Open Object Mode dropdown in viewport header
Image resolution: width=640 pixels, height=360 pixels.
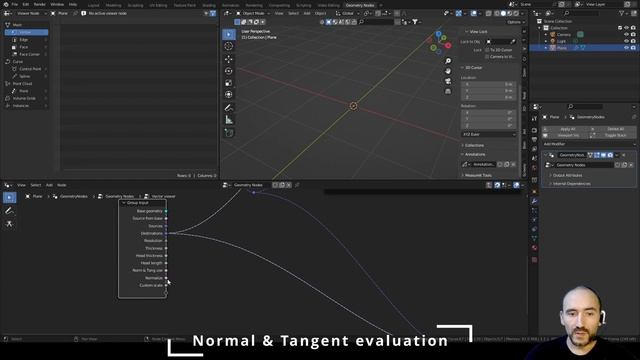tap(253, 13)
